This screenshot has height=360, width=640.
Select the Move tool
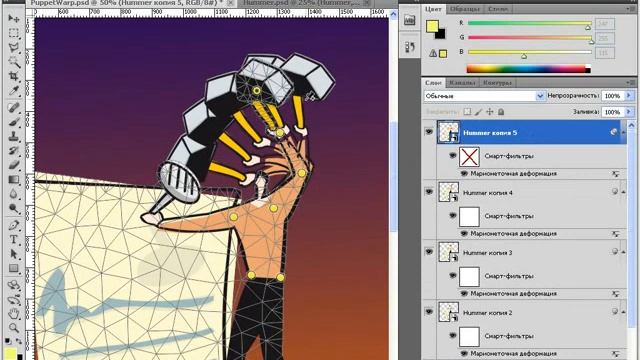pyautogui.click(x=13, y=19)
